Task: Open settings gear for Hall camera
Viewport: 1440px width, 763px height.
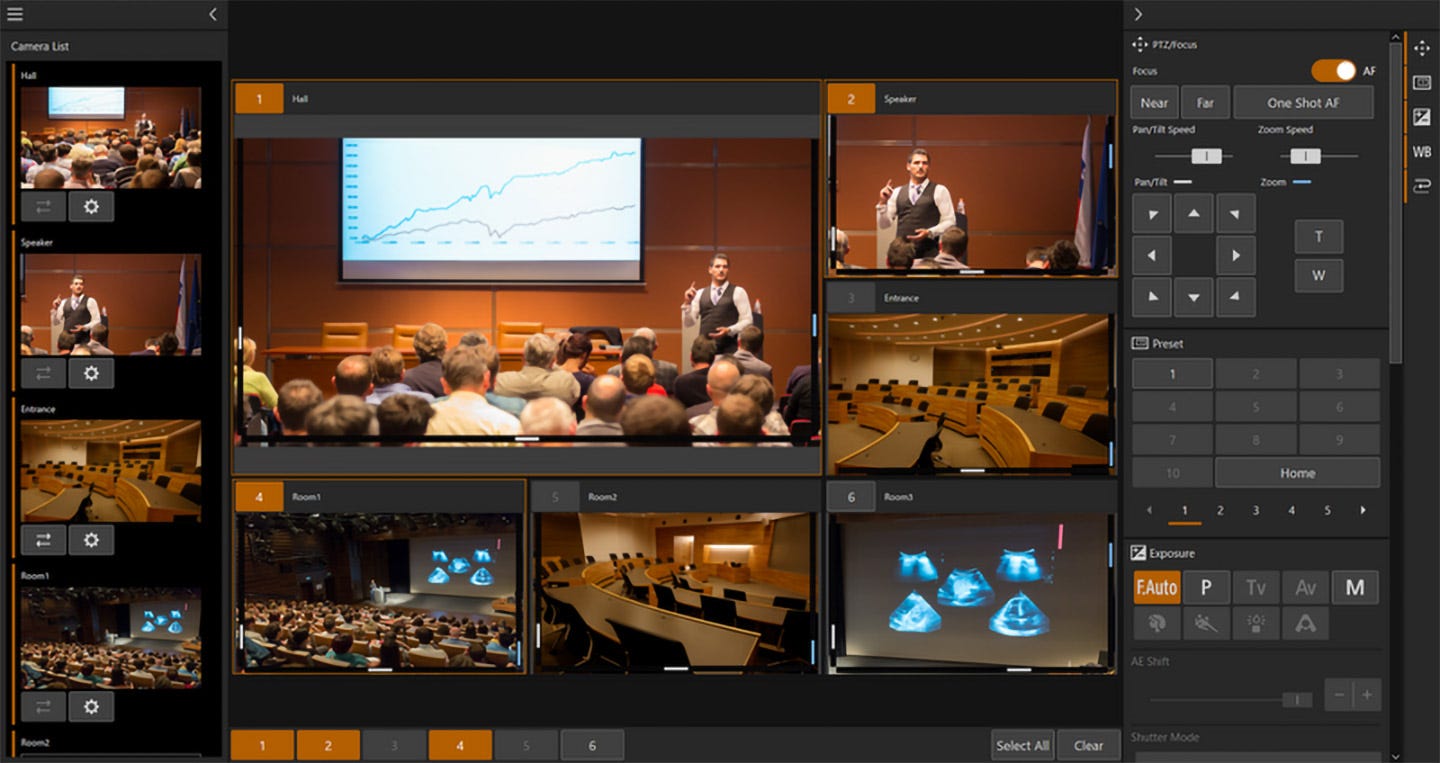Action: (x=91, y=206)
